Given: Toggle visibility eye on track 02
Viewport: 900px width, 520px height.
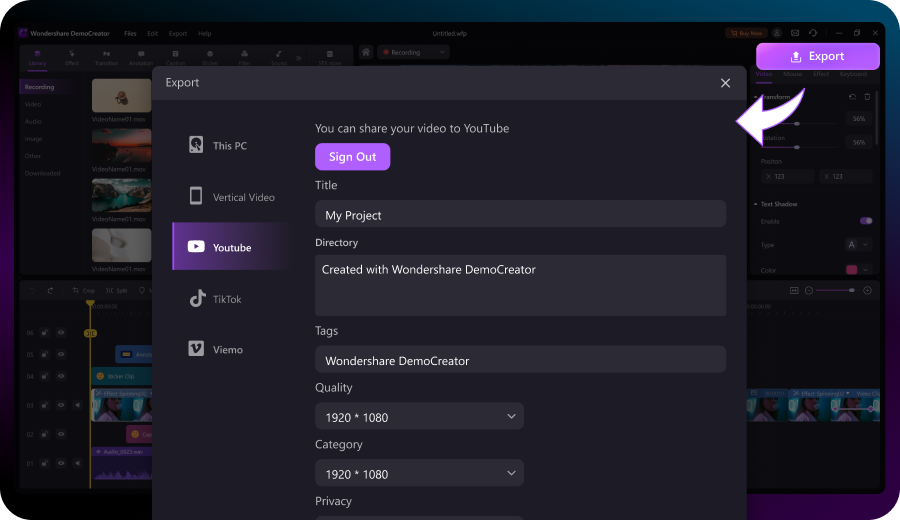Looking at the screenshot, I should [x=60, y=435].
